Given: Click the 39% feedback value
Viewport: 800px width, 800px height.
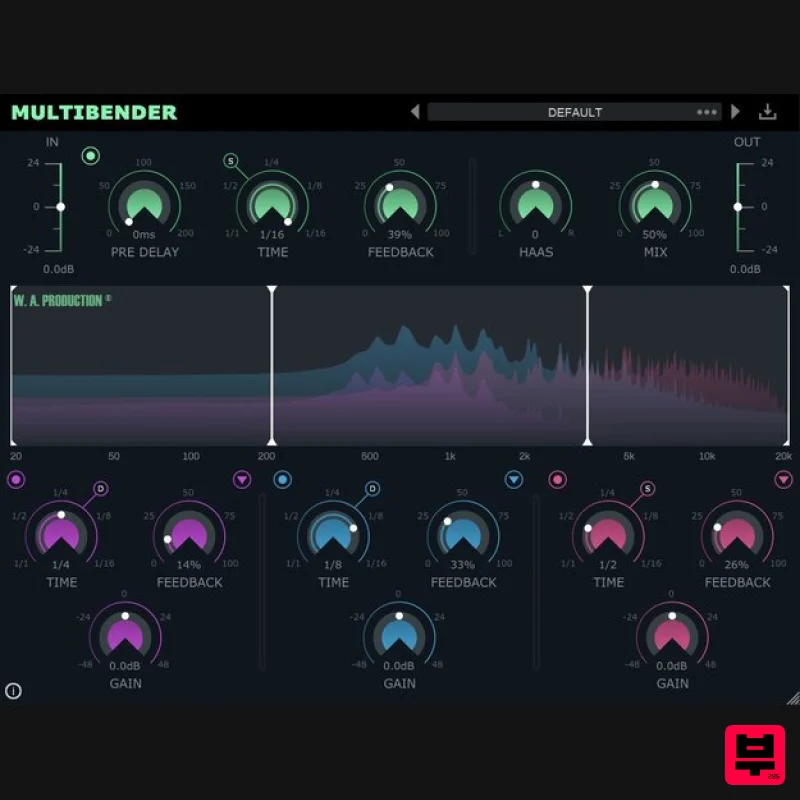Looking at the screenshot, I should click(x=399, y=235).
